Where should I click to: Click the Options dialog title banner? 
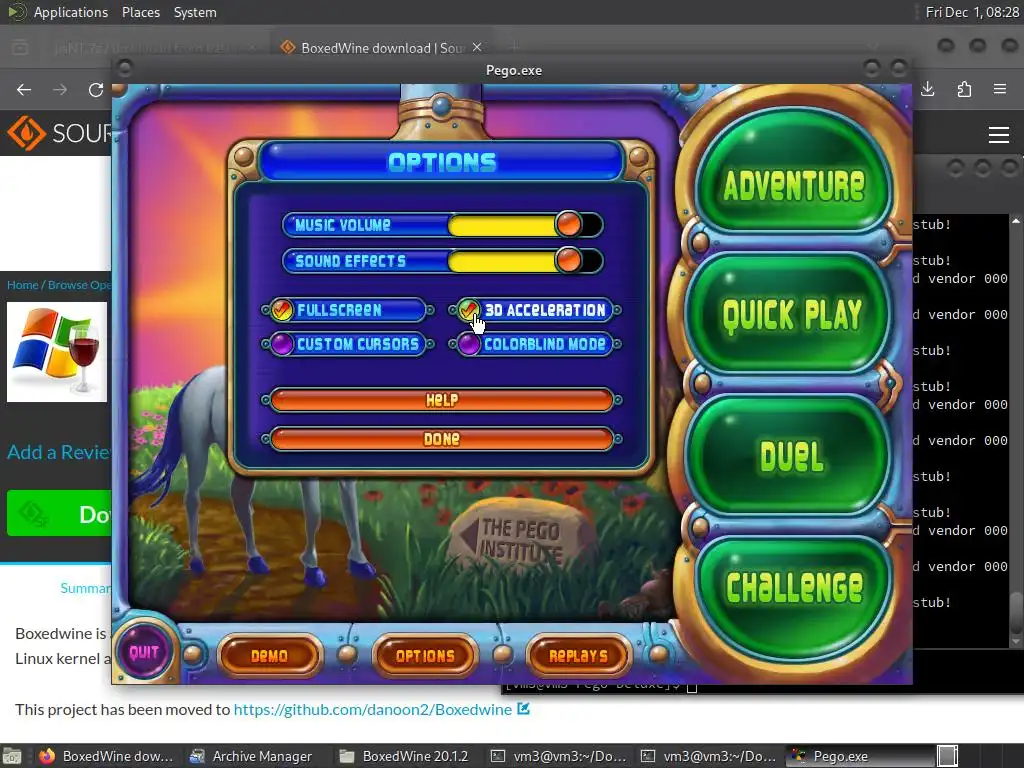[441, 161]
